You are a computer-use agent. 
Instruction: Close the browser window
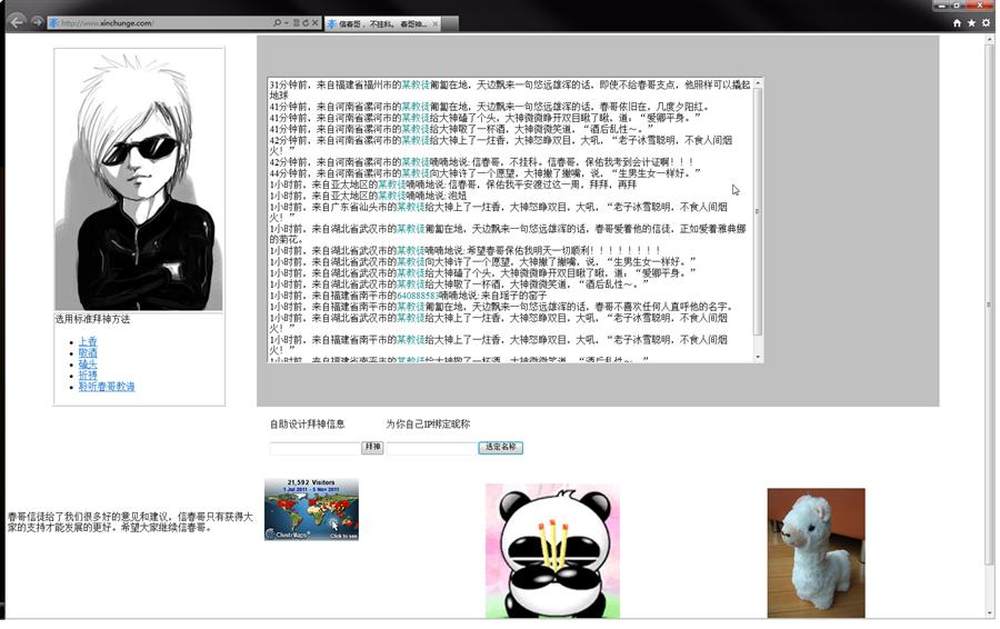pyautogui.click(x=981, y=5)
